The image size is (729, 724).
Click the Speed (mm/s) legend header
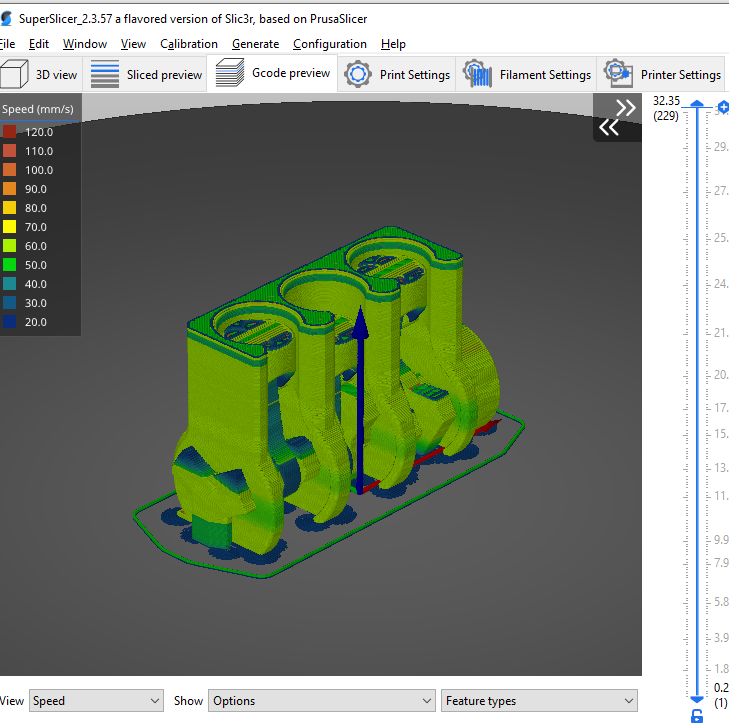point(38,109)
